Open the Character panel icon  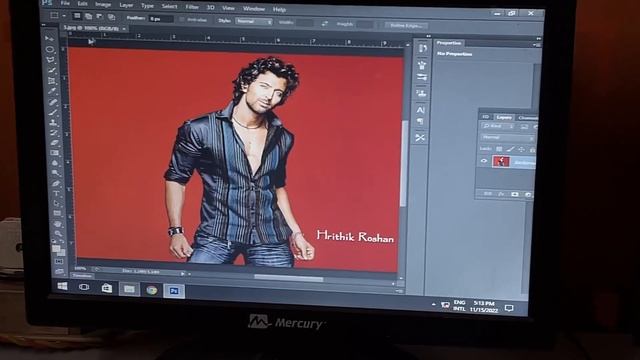420,109
